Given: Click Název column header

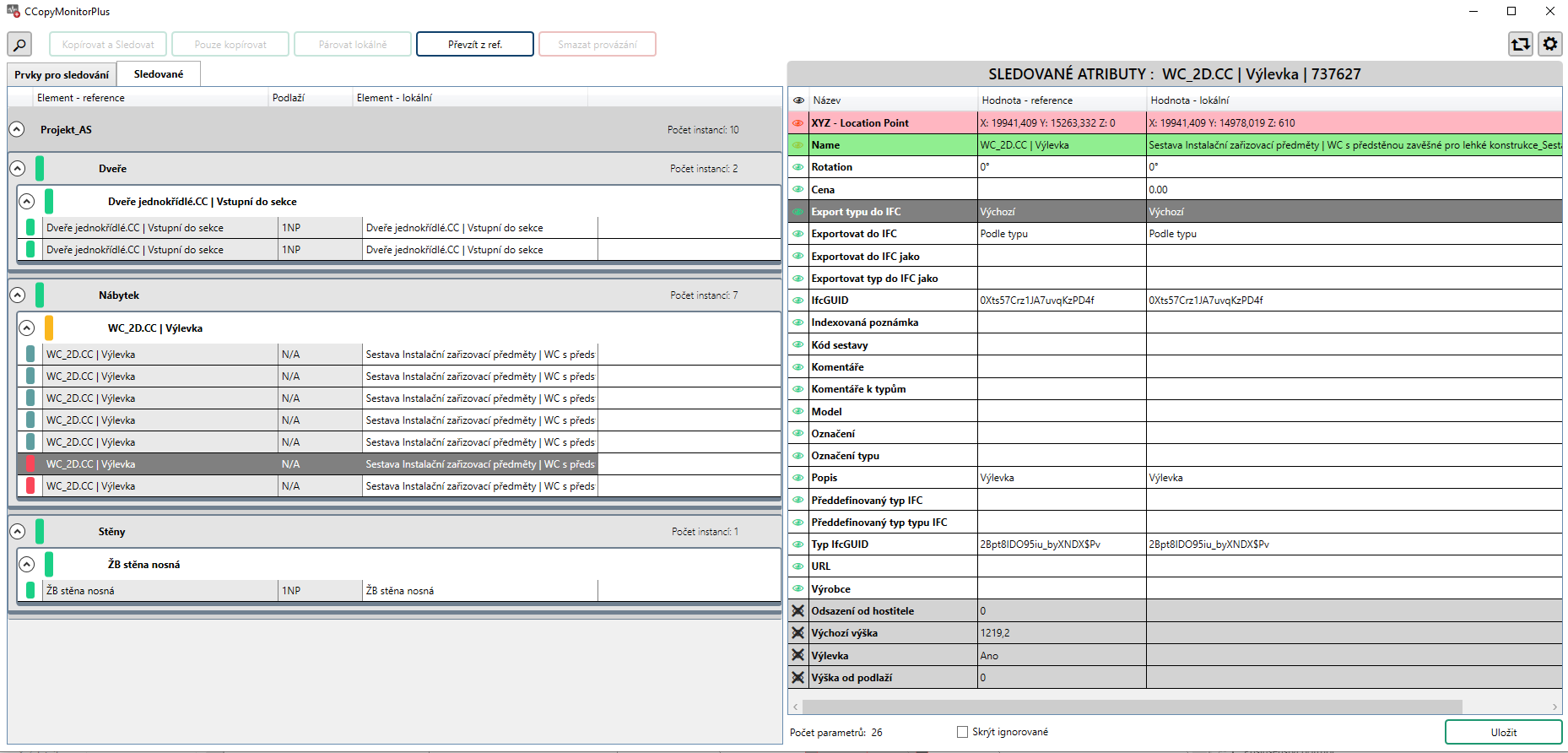Looking at the screenshot, I should click(893, 100).
